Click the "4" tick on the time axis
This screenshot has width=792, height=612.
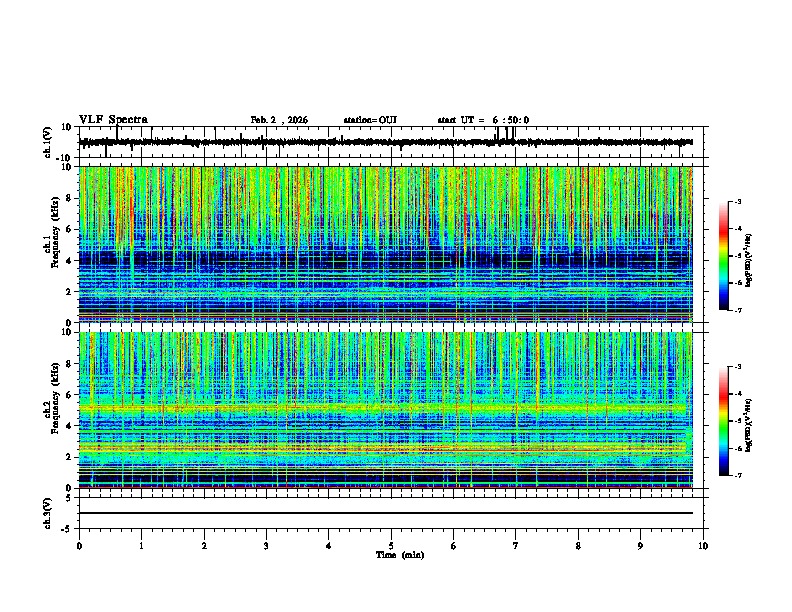(329, 546)
